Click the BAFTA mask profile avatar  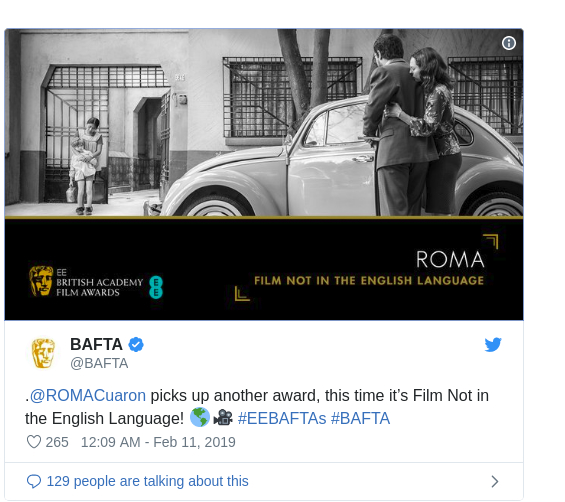(43, 353)
